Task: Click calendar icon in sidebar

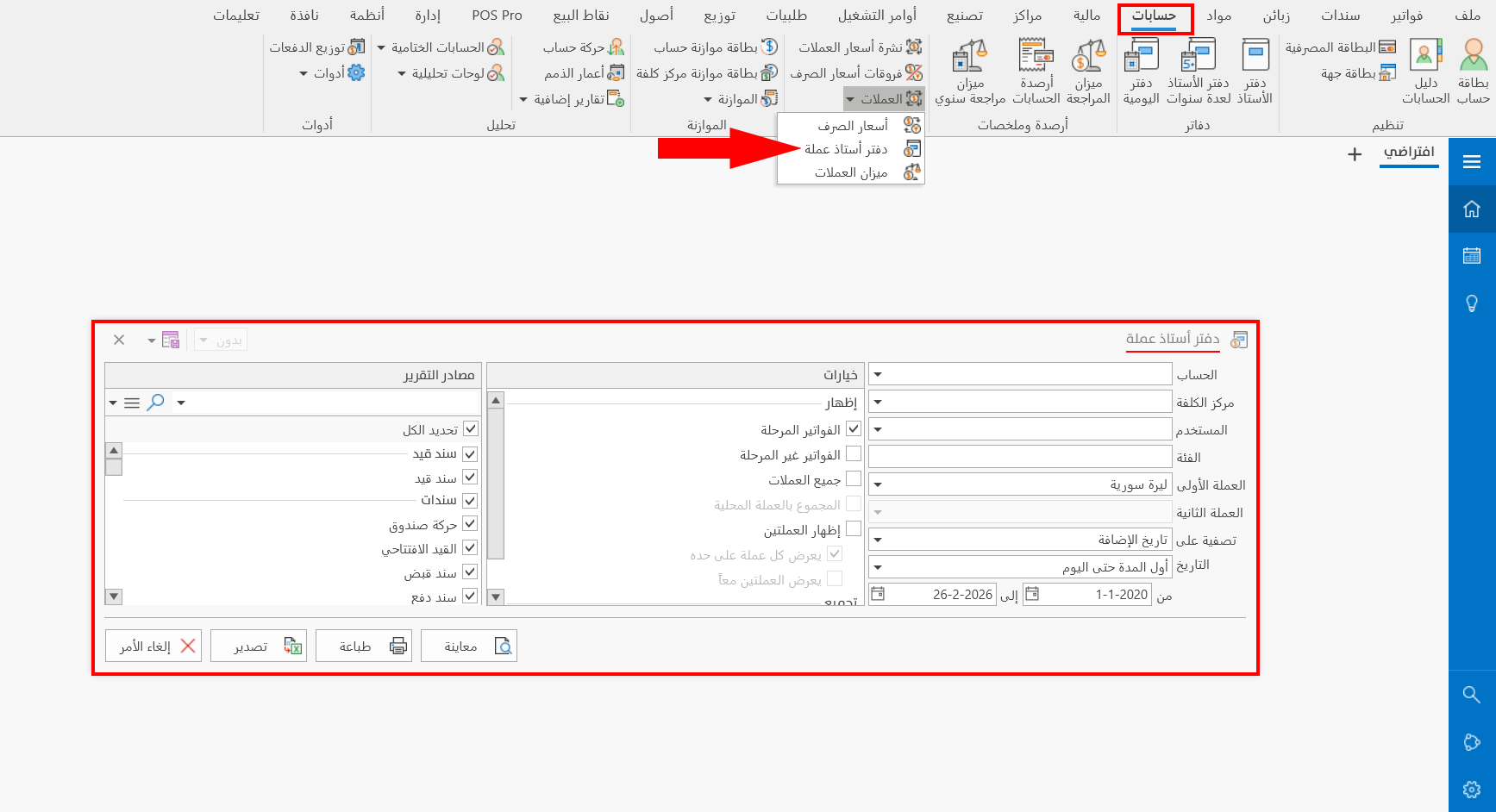Action: pyautogui.click(x=1472, y=256)
